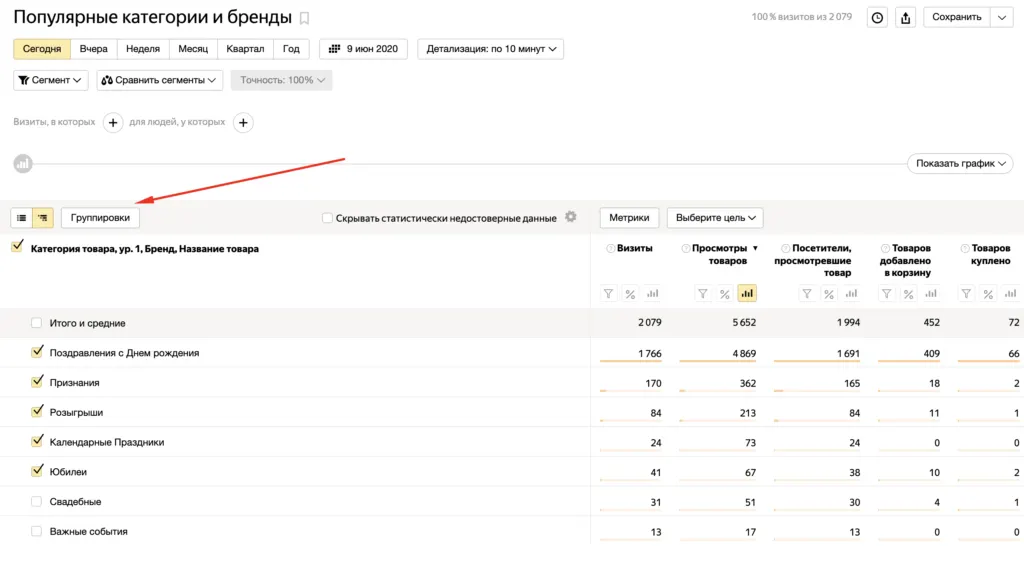Screen dimensions: 1024x572
Task: Click percent icon under Товаров добавлено в корзину
Action: [x=908, y=294]
